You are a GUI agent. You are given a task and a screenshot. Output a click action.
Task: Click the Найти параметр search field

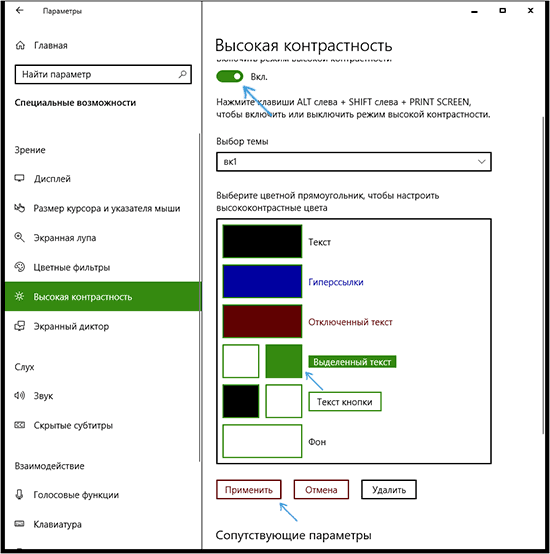[x=103, y=74]
